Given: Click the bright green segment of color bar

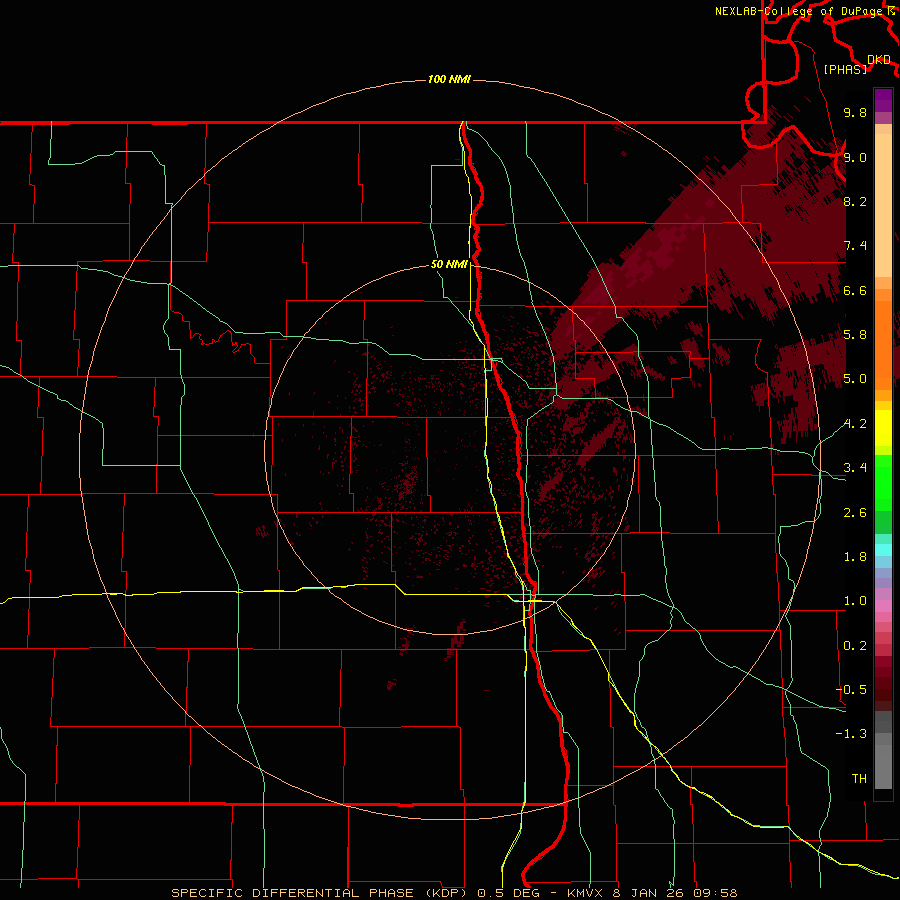Looking at the screenshot, I should click(x=883, y=482).
